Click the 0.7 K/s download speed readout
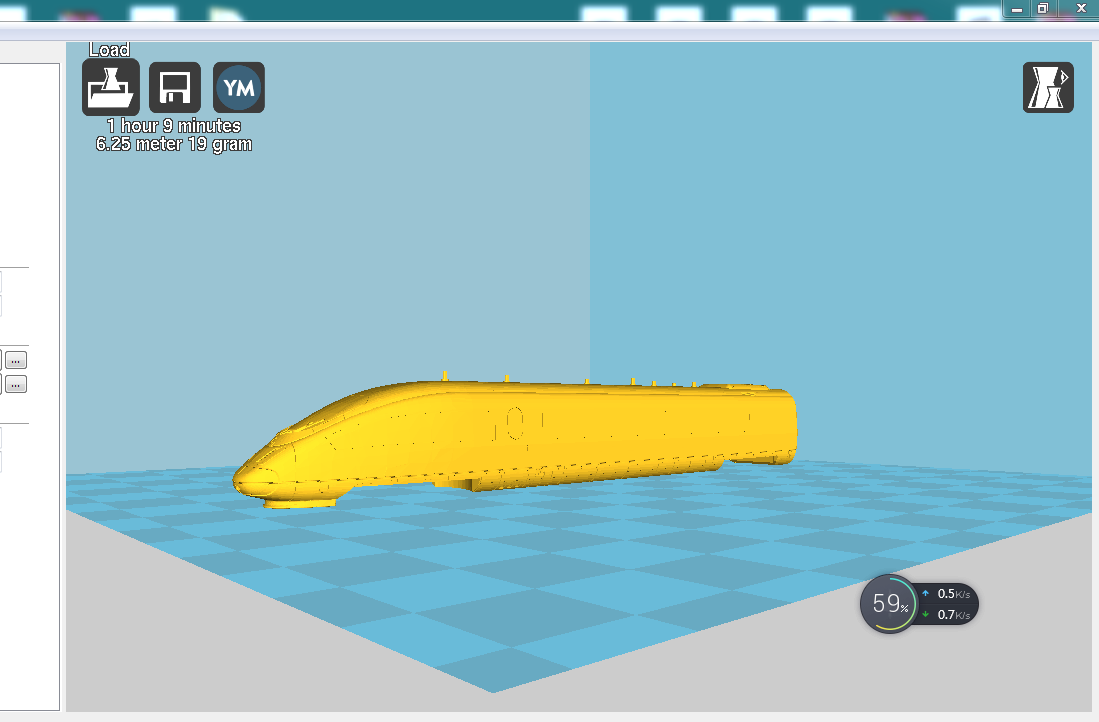This screenshot has width=1099, height=722. pyautogui.click(x=953, y=615)
